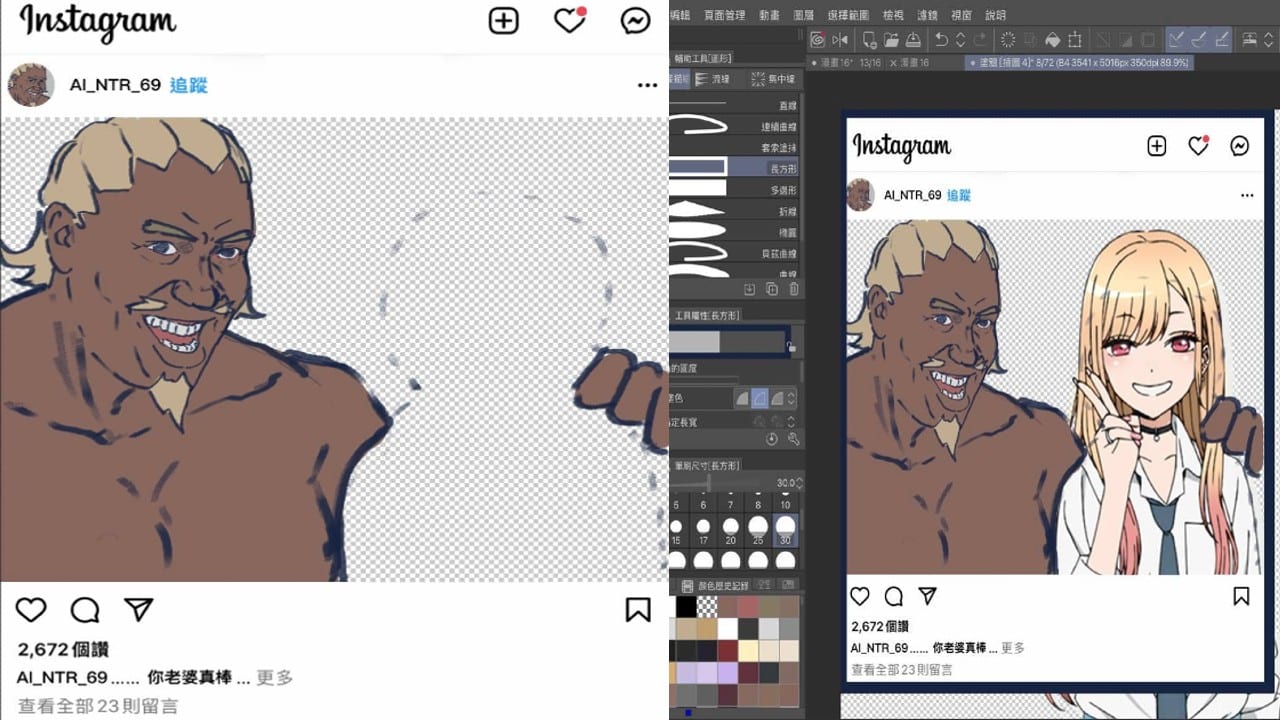
Task: Click brush size 30.0 stepper arrows
Action: [798, 483]
